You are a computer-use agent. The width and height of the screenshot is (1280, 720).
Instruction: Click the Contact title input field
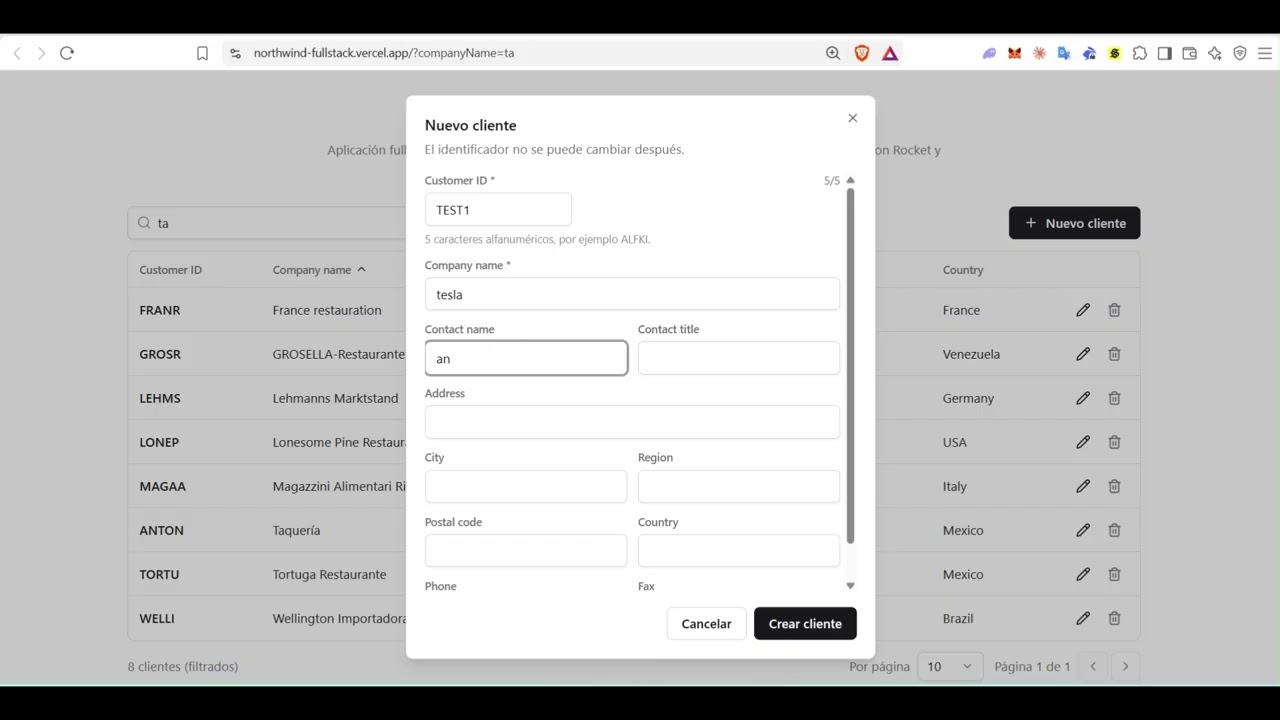[x=739, y=358]
